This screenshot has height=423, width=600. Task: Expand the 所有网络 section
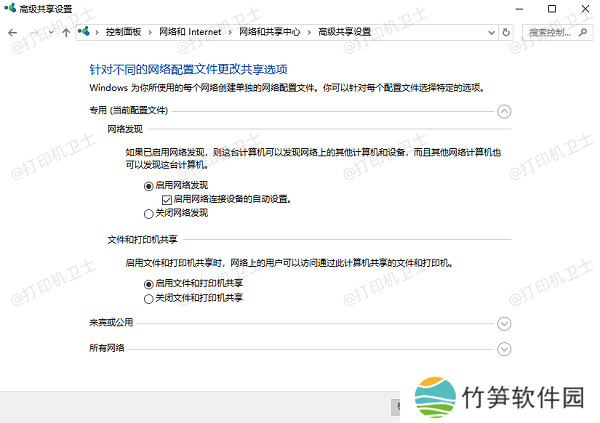[504, 348]
